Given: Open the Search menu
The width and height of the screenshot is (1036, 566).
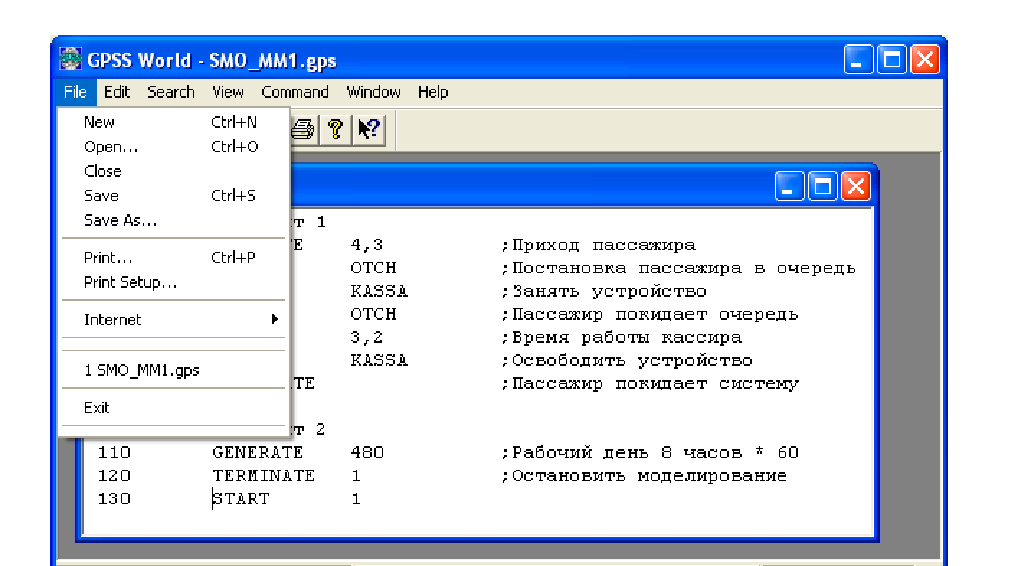Looking at the screenshot, I should [170, 92].
